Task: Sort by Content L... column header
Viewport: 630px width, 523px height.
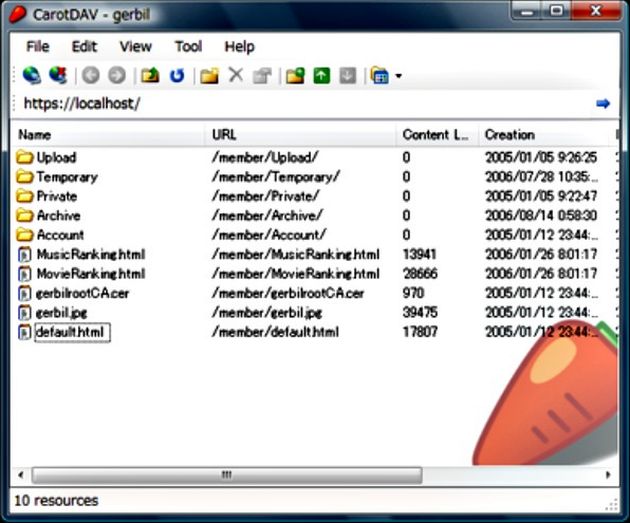Action: (438, 135)
